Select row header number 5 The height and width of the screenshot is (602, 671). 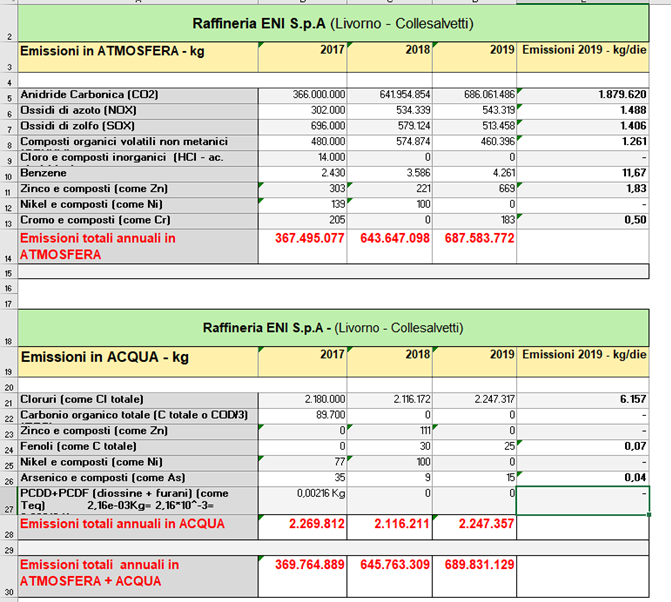[9, 96]
